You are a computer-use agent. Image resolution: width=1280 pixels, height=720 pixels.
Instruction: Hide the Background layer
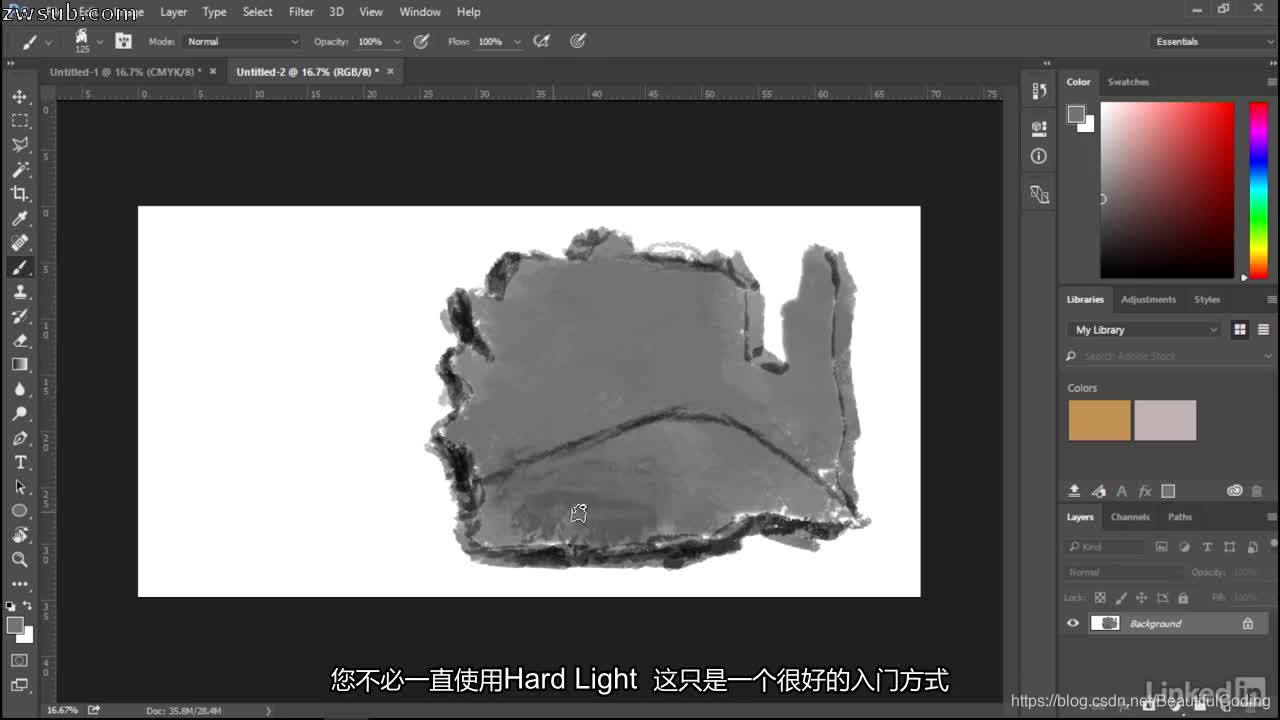pos(1072,623)
